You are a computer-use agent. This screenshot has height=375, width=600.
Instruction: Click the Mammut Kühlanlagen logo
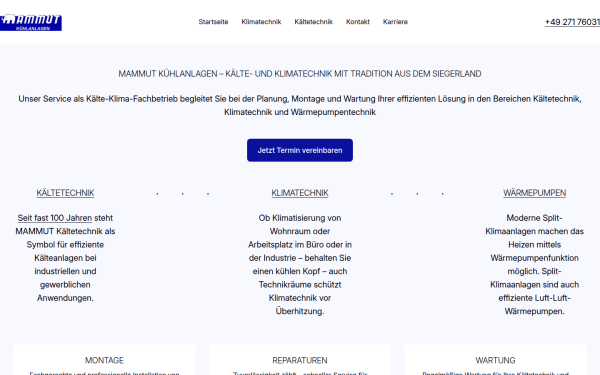point(31,23)
